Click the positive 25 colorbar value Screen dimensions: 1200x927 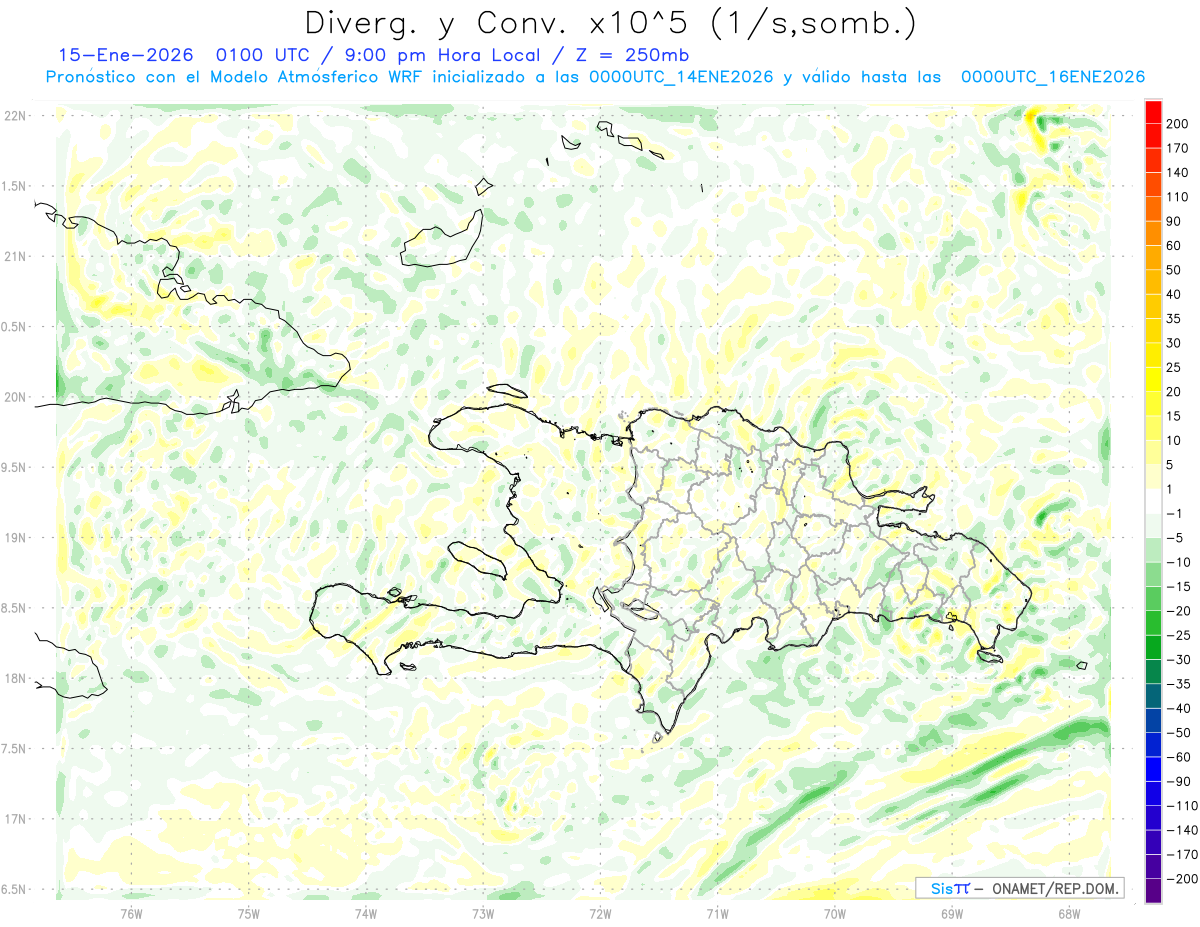point(1174,368)
